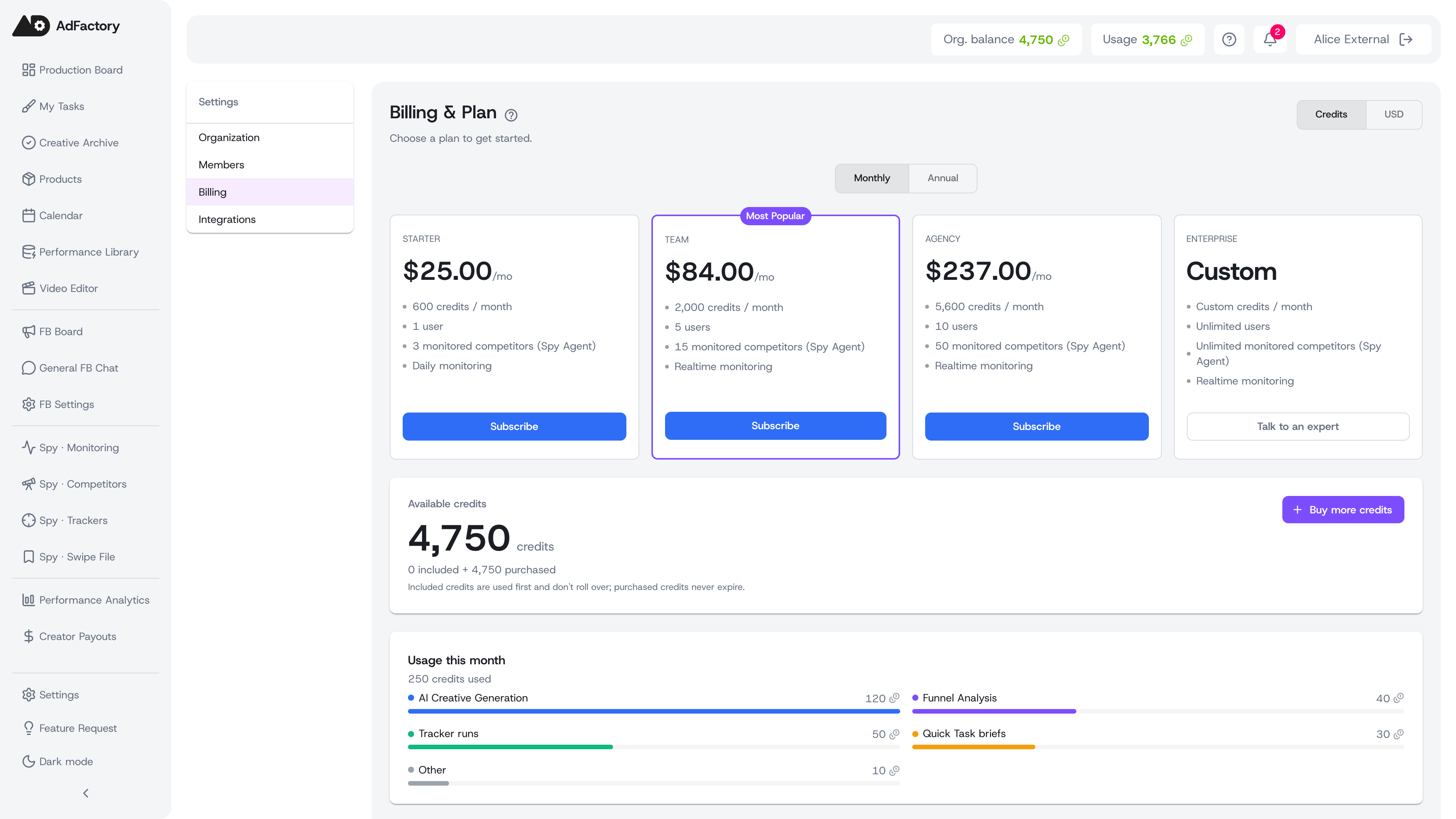Click the Org. balance 4,750 widget
1456x819 pixels.
pyautogui.click(x=1006, y=39)
